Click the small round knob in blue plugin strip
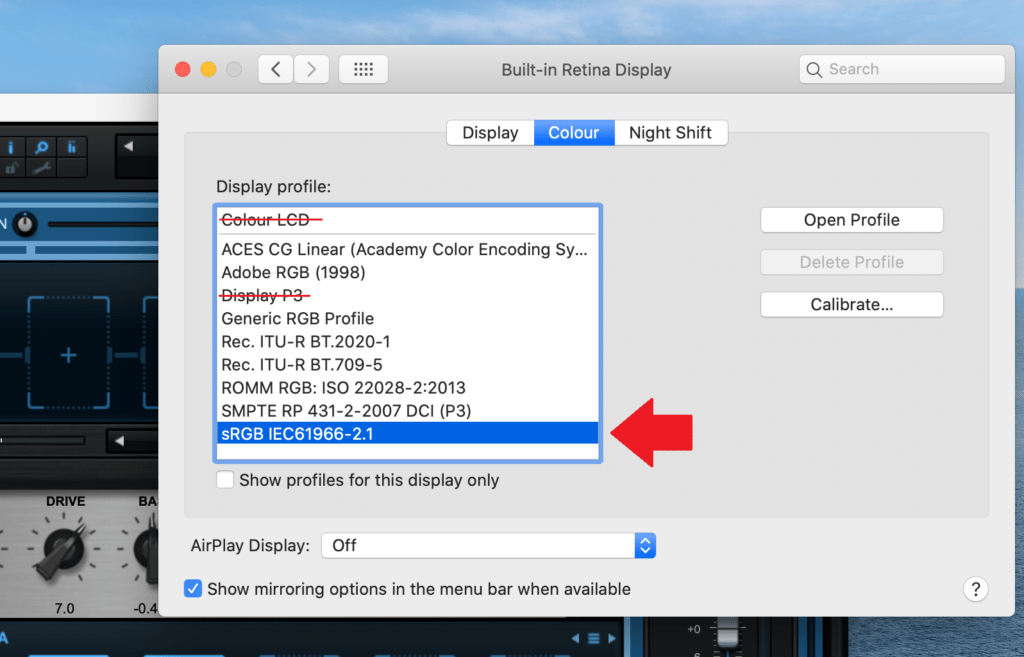Screen dimensions: 1024x657 pyautogui.click(x=25, y=224)
